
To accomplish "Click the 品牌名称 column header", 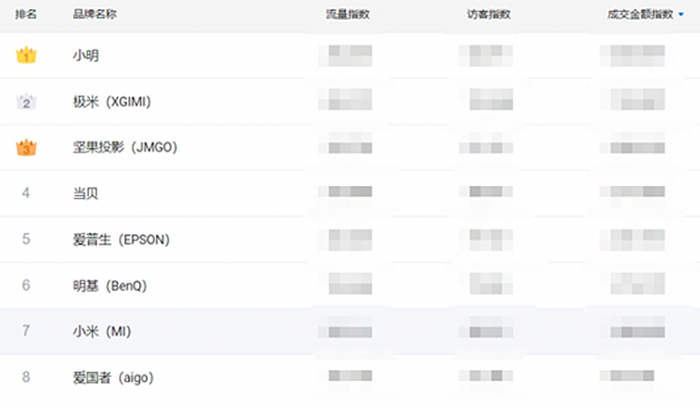I will tap(95, 14).
